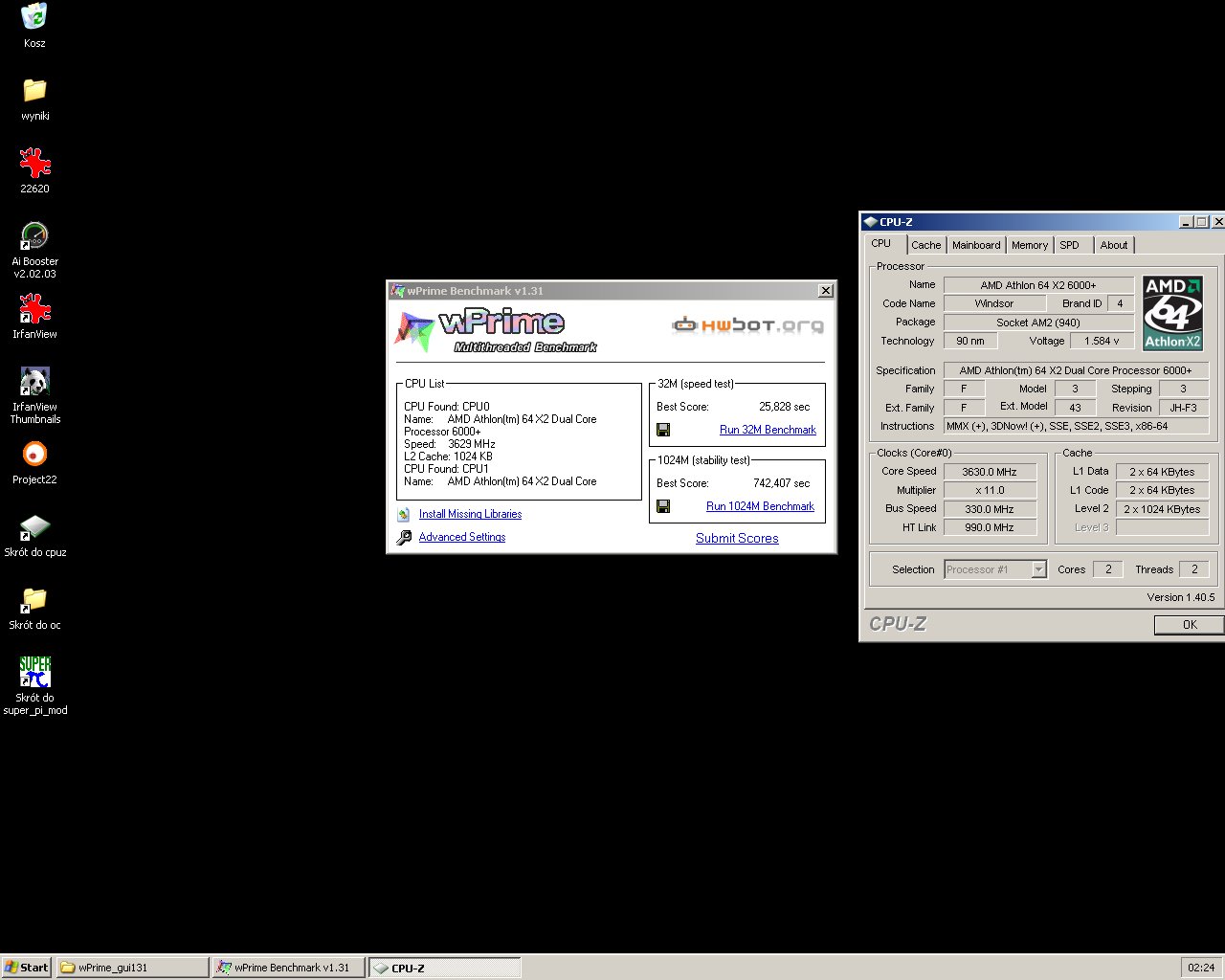Click the save icon for 1024M score
Viewport: 1225px width, 980px height.
(663, 506)
